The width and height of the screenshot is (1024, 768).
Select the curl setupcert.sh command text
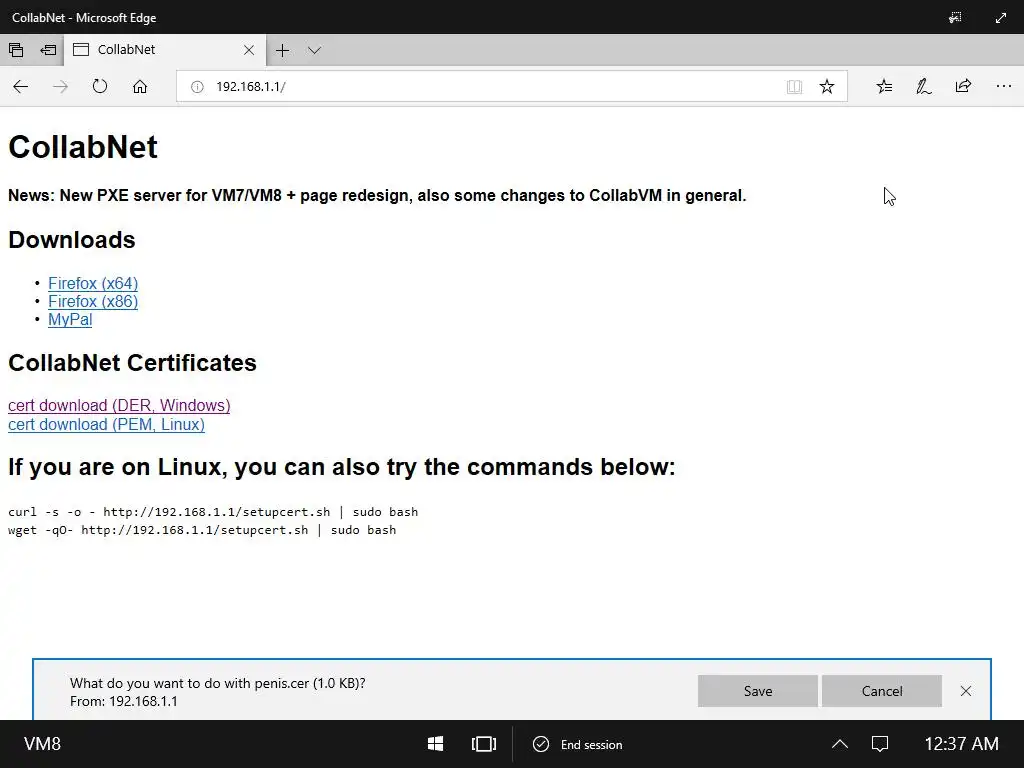click(x=213, y=512)
